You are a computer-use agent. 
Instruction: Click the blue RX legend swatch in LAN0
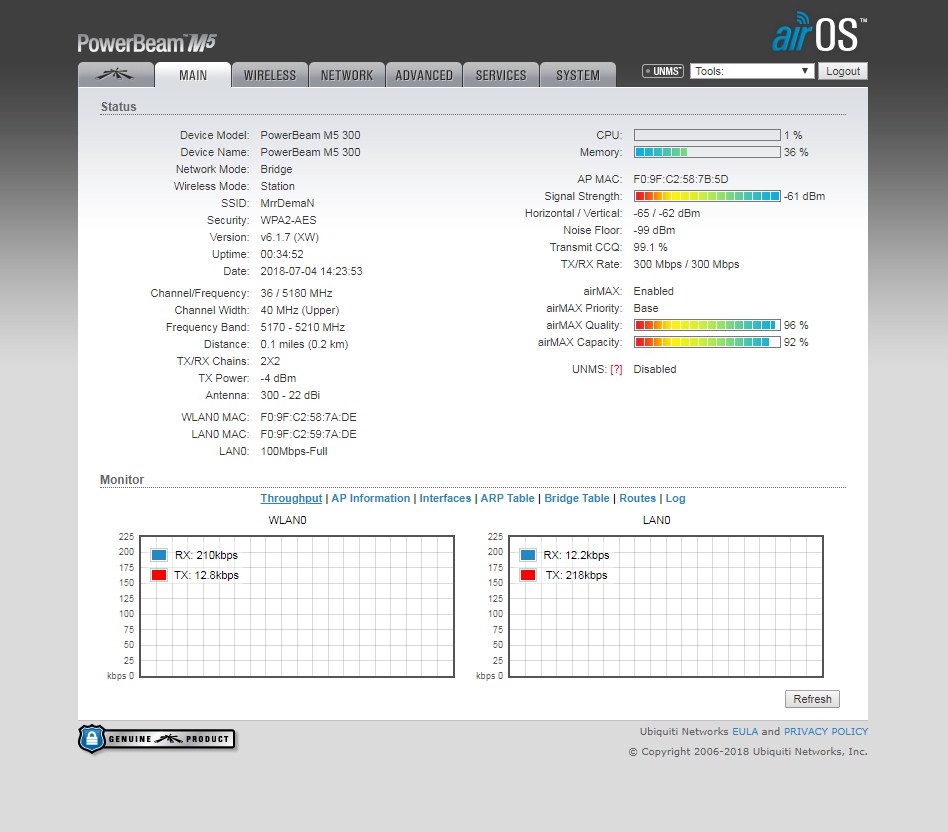pos(528,555)
